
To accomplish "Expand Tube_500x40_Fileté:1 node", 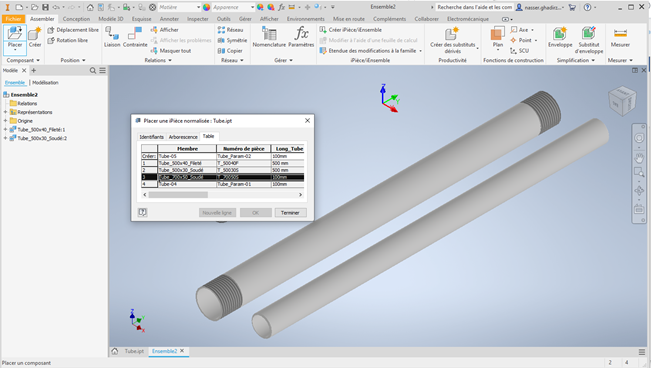I will click(x=5, y=130).
